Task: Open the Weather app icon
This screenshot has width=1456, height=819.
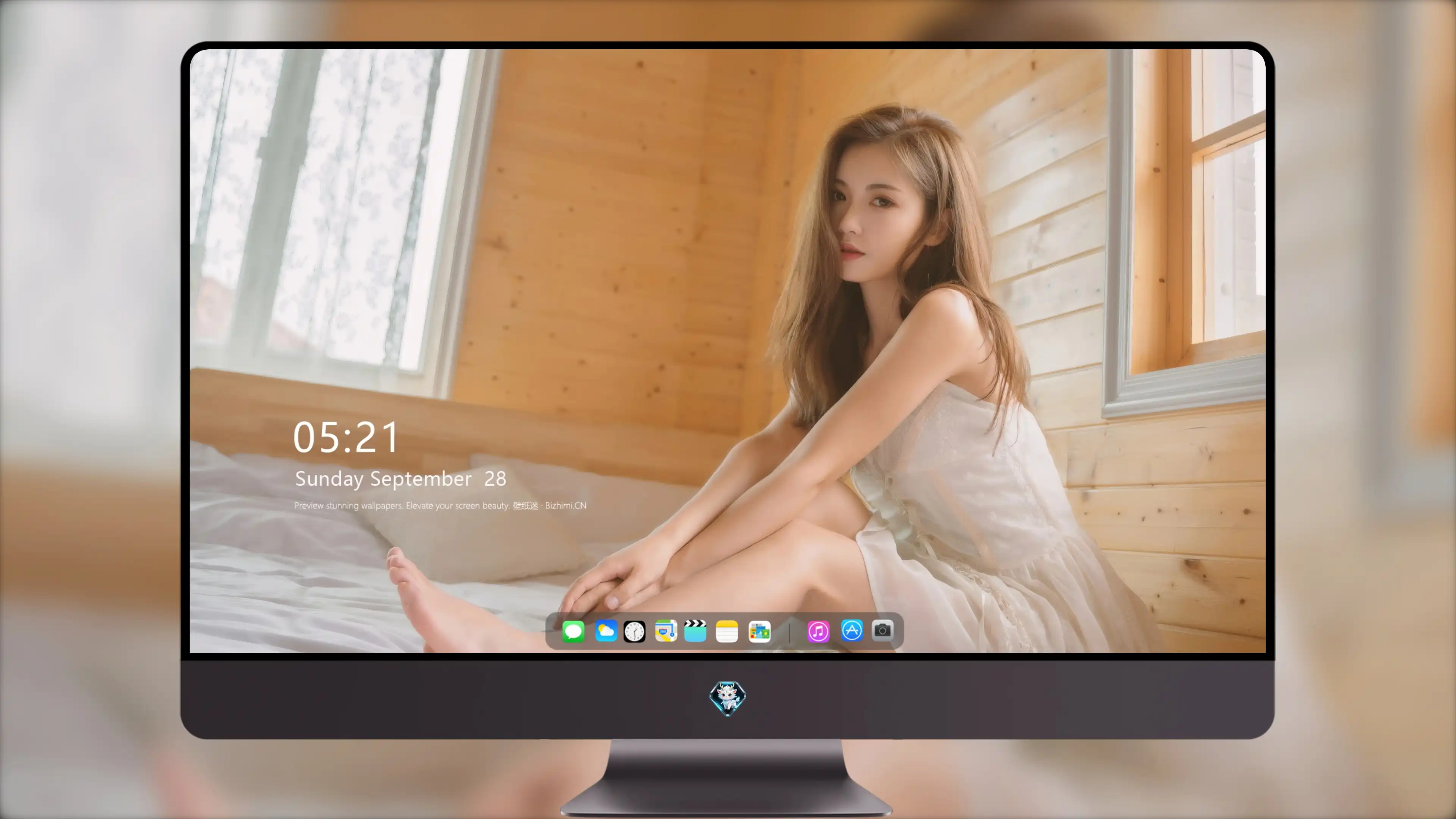Action: tap(606, 631)
